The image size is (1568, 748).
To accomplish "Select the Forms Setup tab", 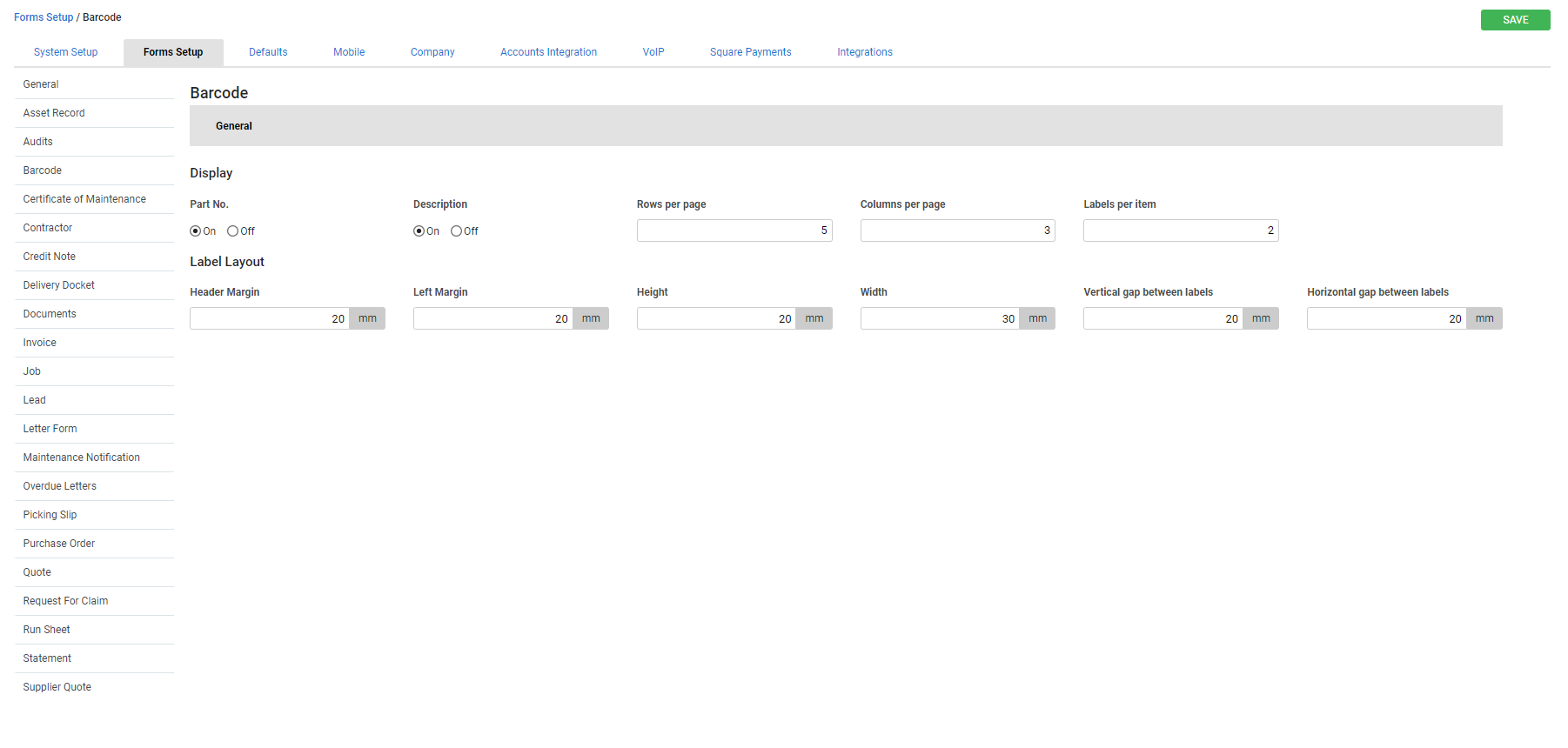I will (x=173, y=52).
